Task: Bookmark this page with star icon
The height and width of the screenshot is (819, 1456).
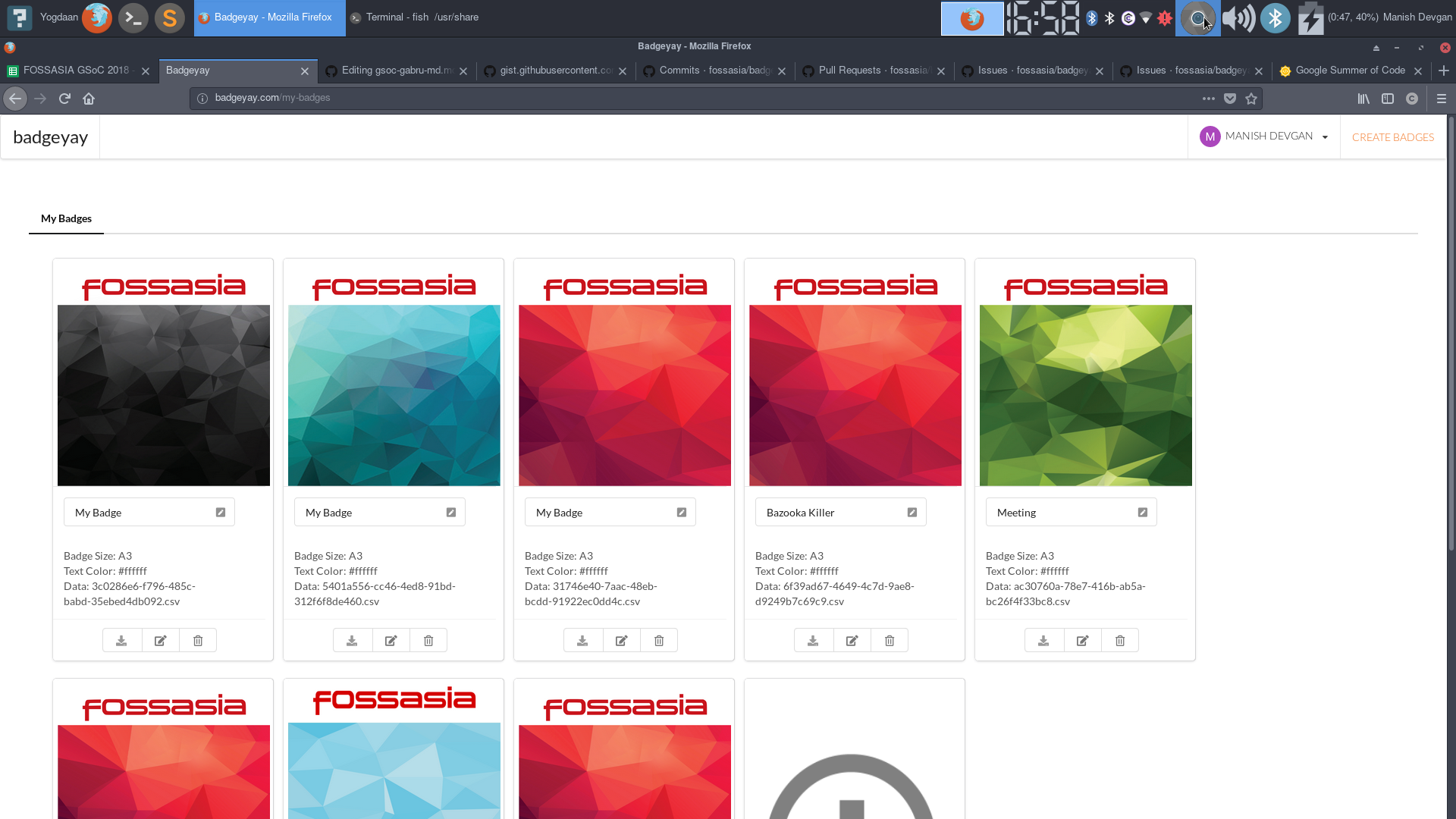Action: pos(1251,99)
